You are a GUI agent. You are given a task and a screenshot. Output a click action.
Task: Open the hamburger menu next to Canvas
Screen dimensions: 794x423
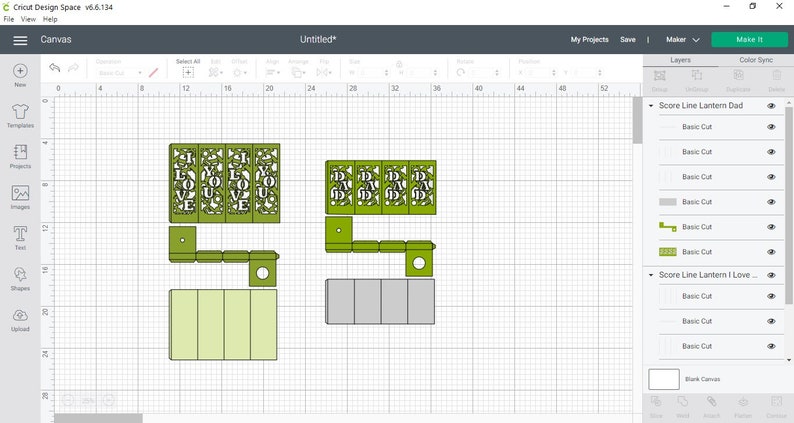coord(20,40)
